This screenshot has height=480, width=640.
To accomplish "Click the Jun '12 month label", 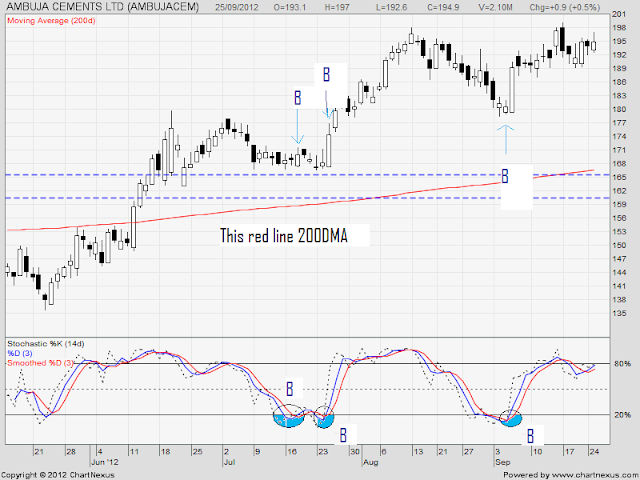I will (x=104, y=462).
